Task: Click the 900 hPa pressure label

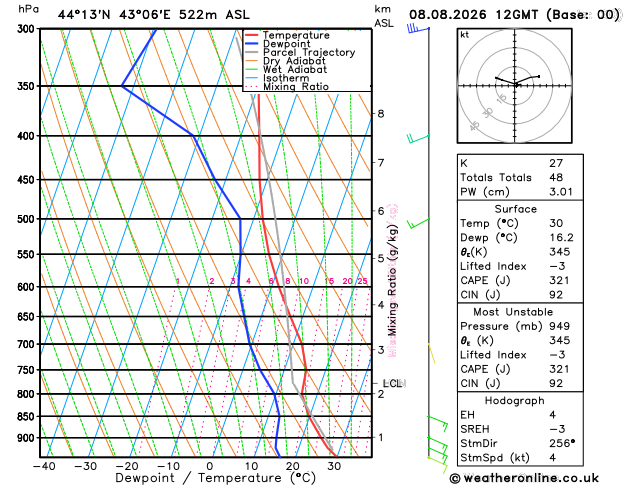Action: (28, 438)
